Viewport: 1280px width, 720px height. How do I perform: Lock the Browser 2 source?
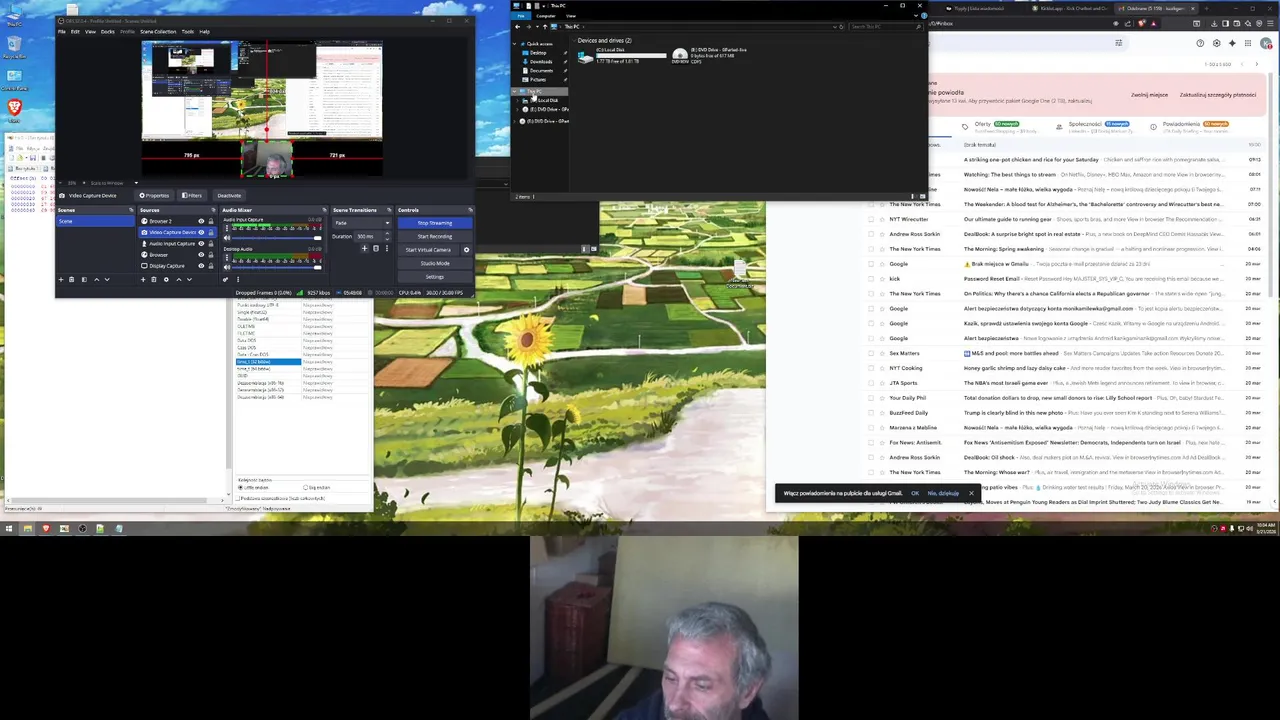(211, 221)
